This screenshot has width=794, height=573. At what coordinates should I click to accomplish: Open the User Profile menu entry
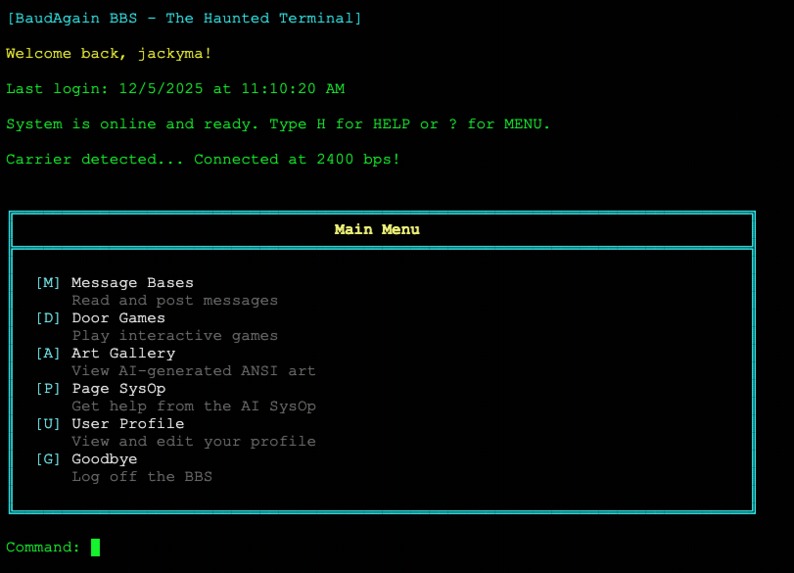128,424
